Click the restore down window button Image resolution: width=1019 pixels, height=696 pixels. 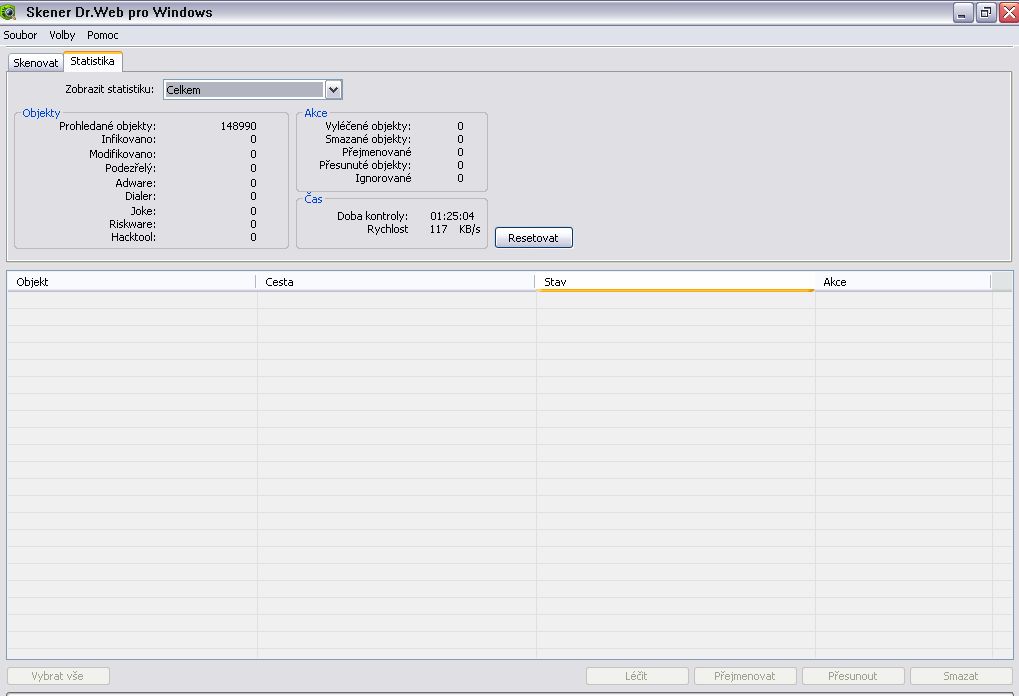[x=985, y=12]
